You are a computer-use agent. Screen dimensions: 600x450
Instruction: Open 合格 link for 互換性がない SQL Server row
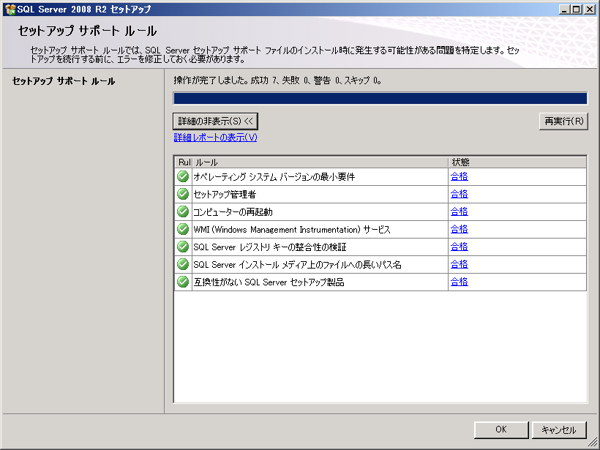click(459, 282)
